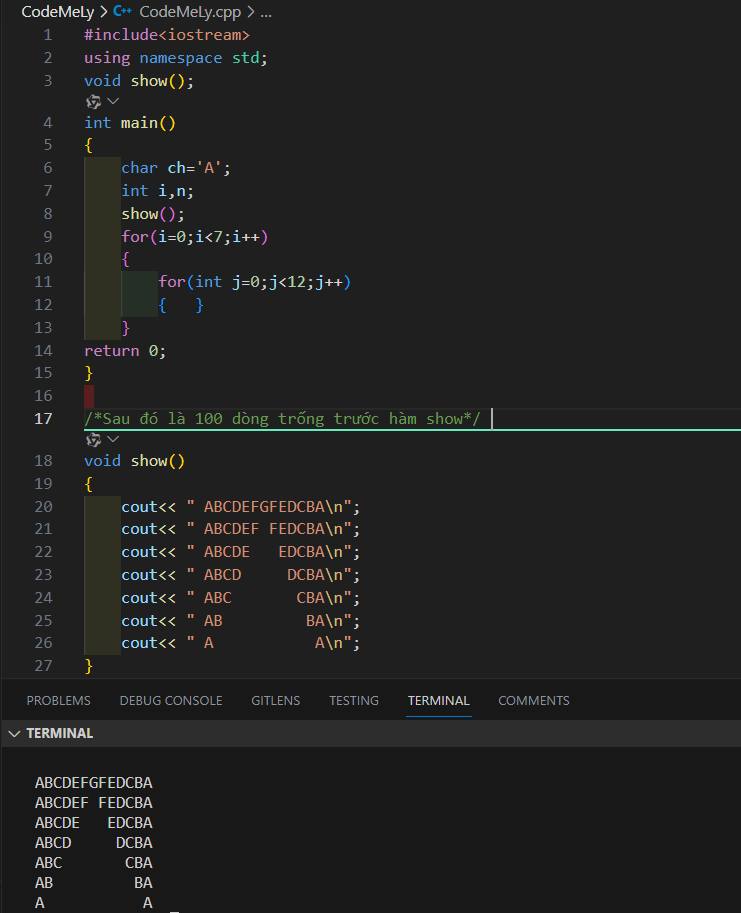Click line number 17 in gutter
741x913 pixels.
click(x=43, y=419)
